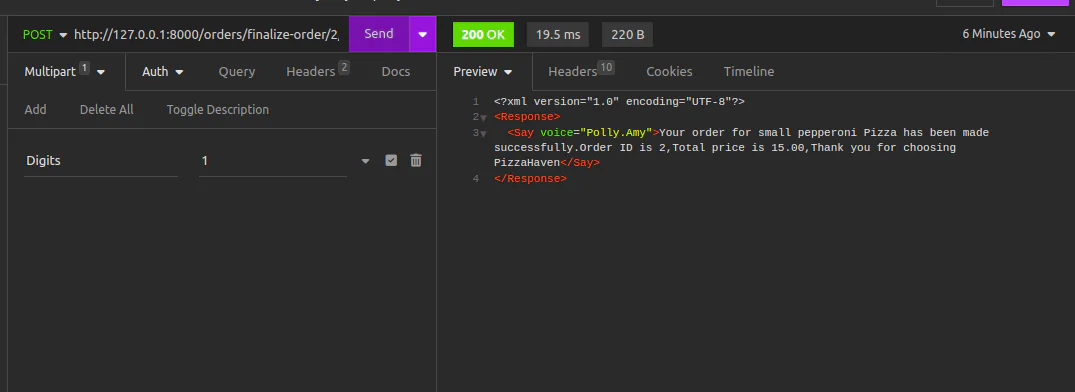Click the 200 OK status badge
The width and height of the screenshot is (1075, 392).
point(483,34)
